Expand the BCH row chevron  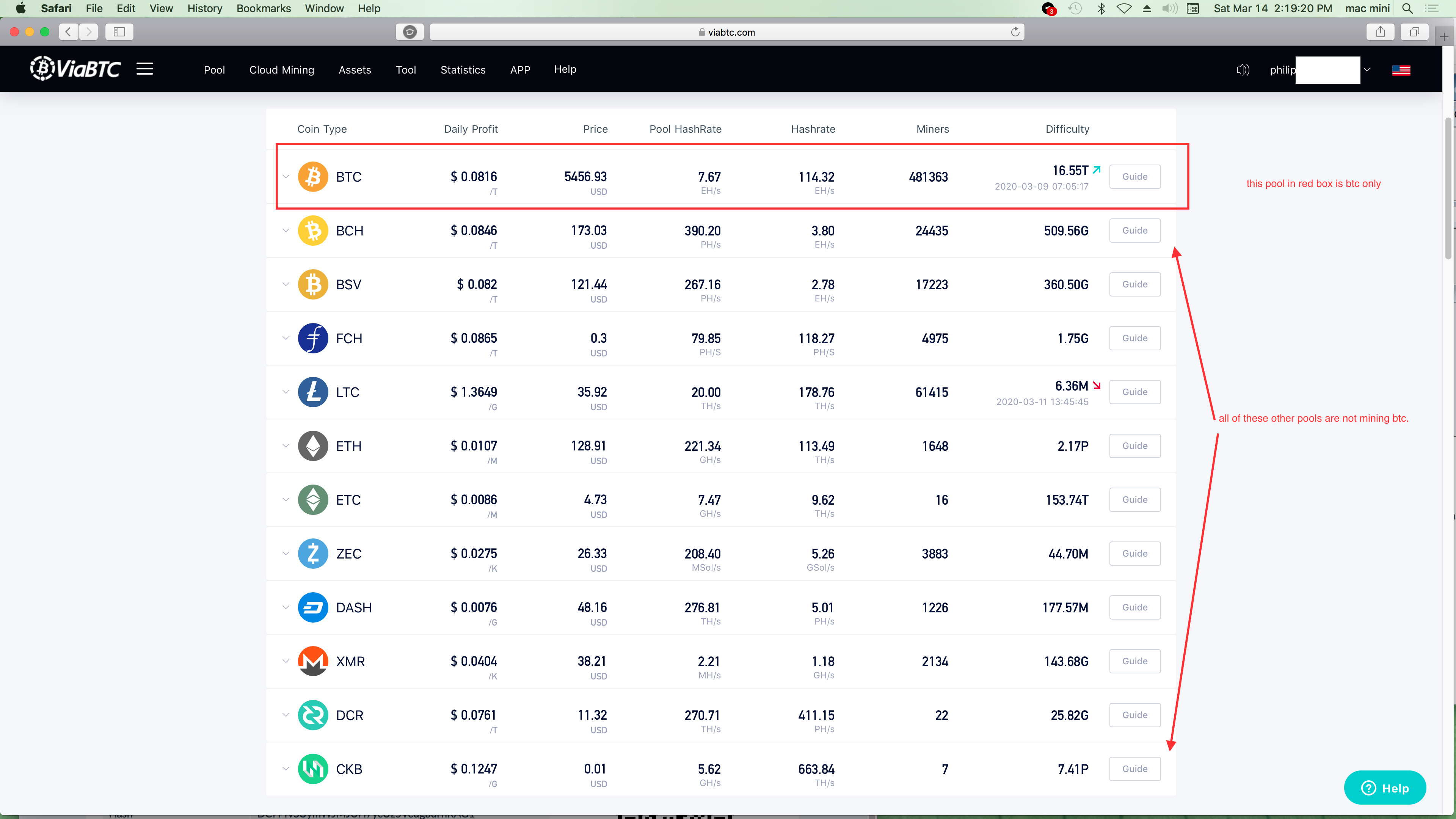(286, 231)
